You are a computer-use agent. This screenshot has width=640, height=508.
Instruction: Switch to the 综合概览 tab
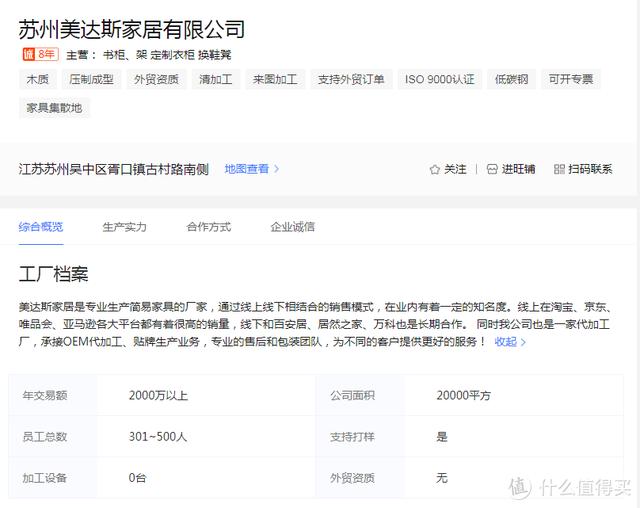(x=41, y=227)
